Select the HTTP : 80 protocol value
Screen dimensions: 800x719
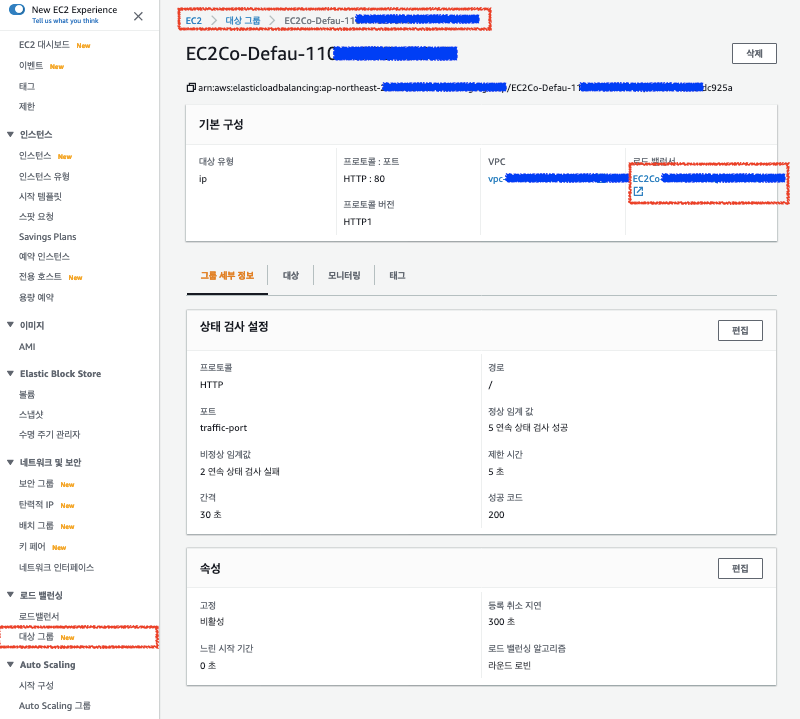point(364,179)
